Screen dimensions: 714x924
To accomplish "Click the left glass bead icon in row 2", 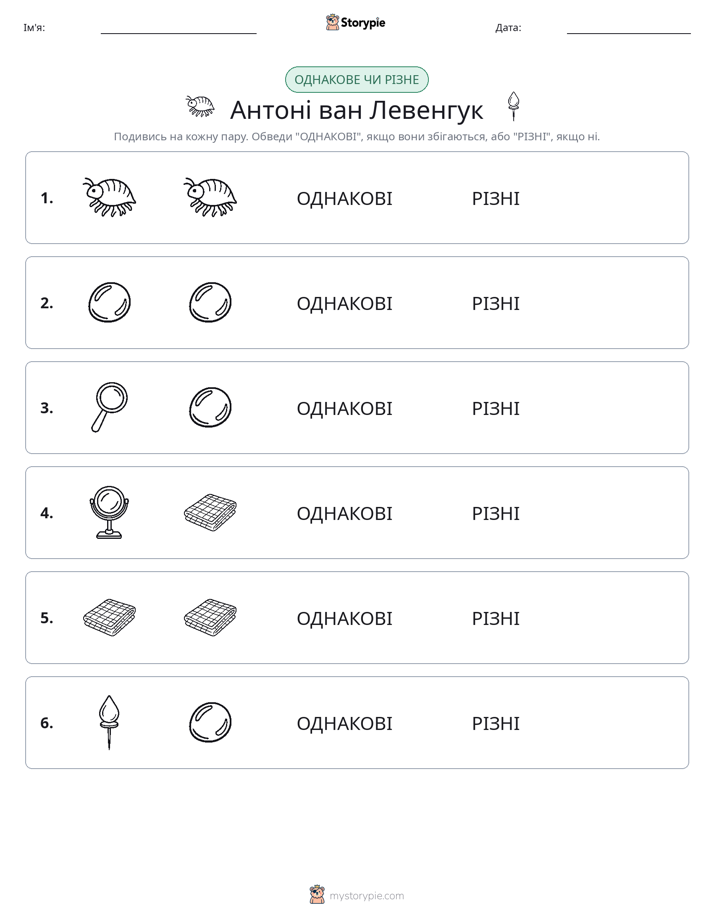I will click(x=110, y=302).
